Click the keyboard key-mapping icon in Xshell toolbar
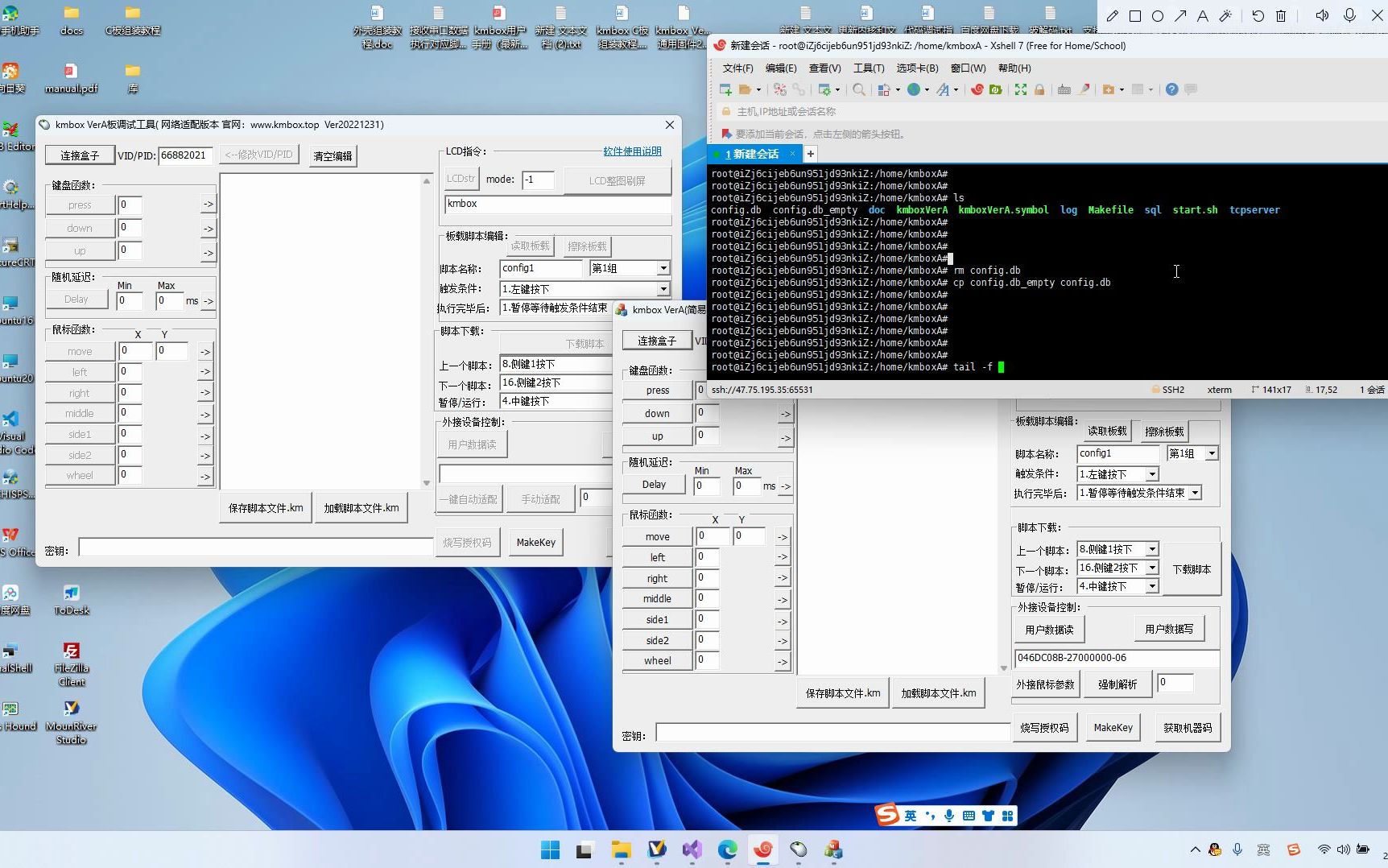Viewport: 1388px width, 868px height. (1064, 89)
